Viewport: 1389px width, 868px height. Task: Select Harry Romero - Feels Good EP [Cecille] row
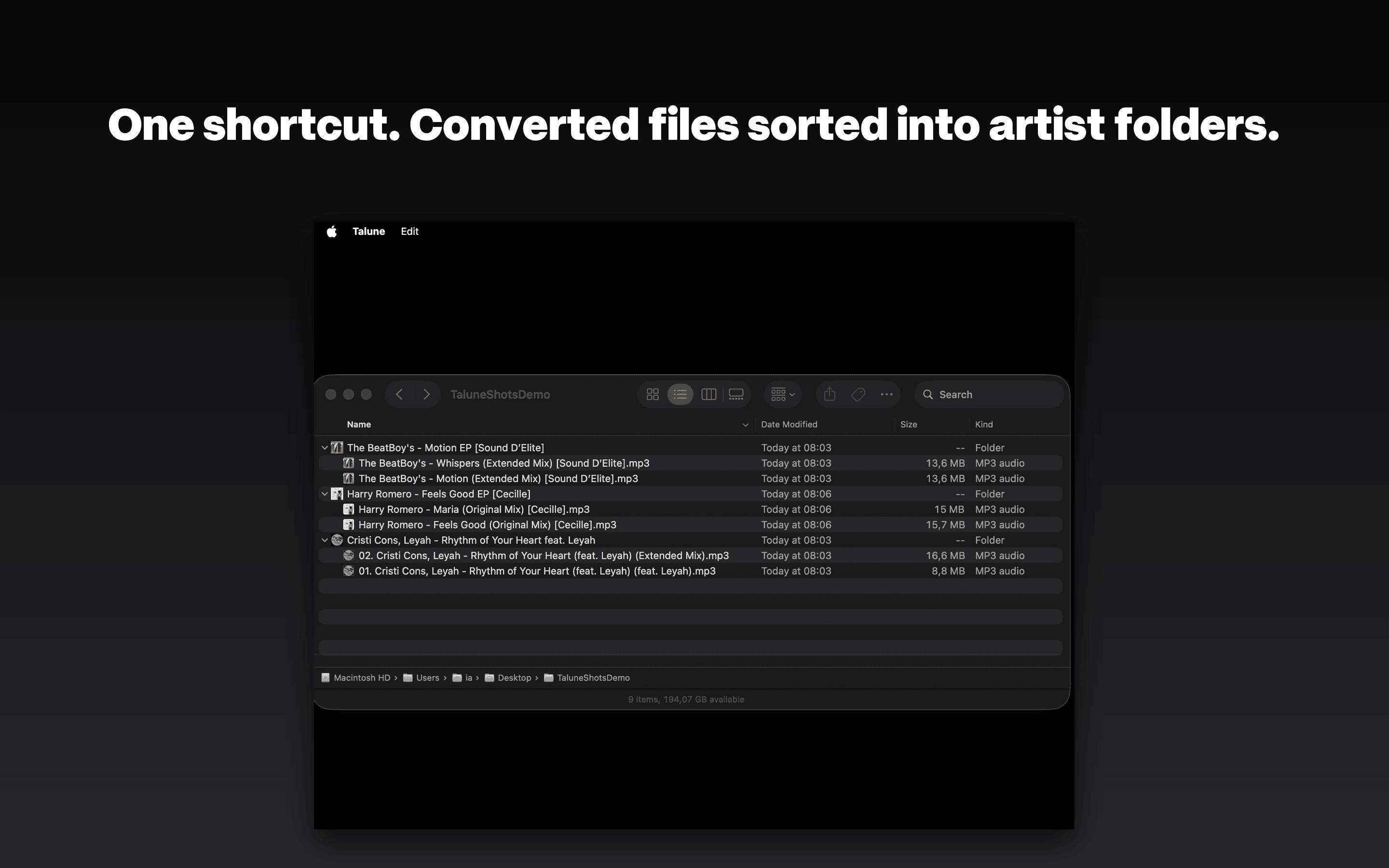point(691,494)
